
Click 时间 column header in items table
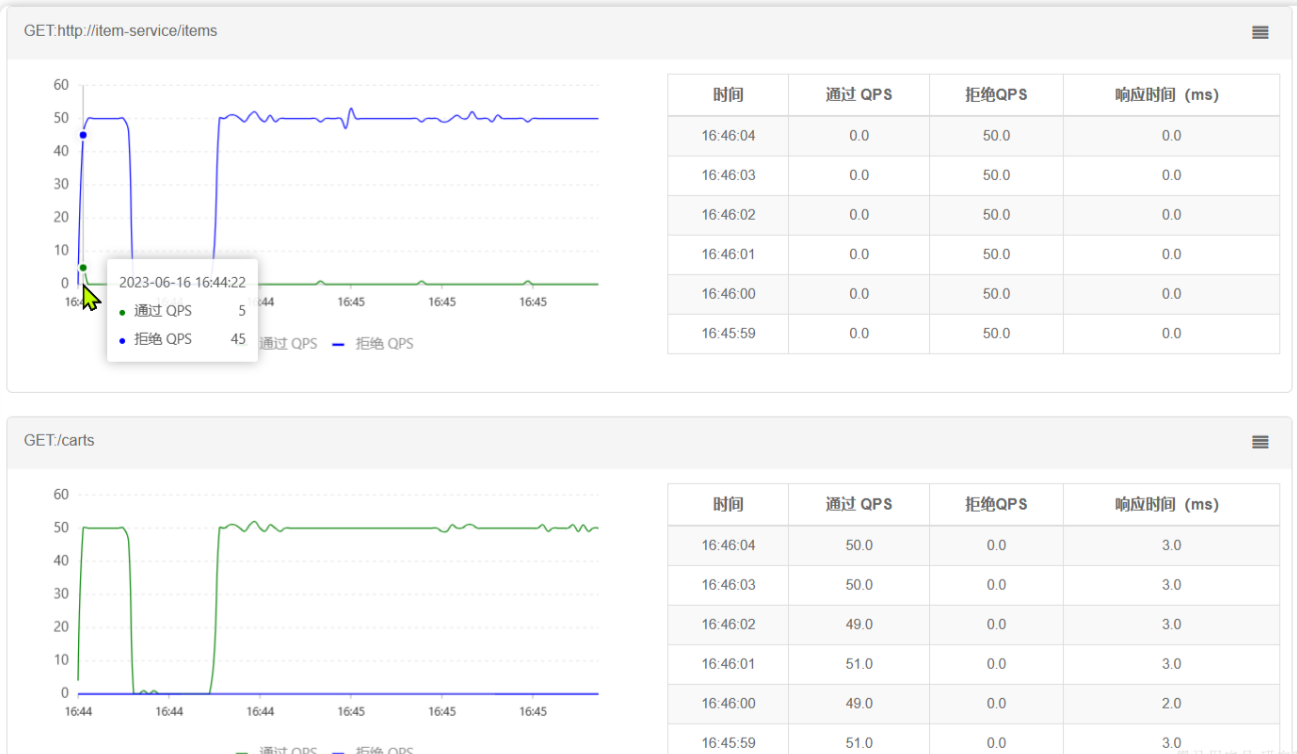point(728,95)
